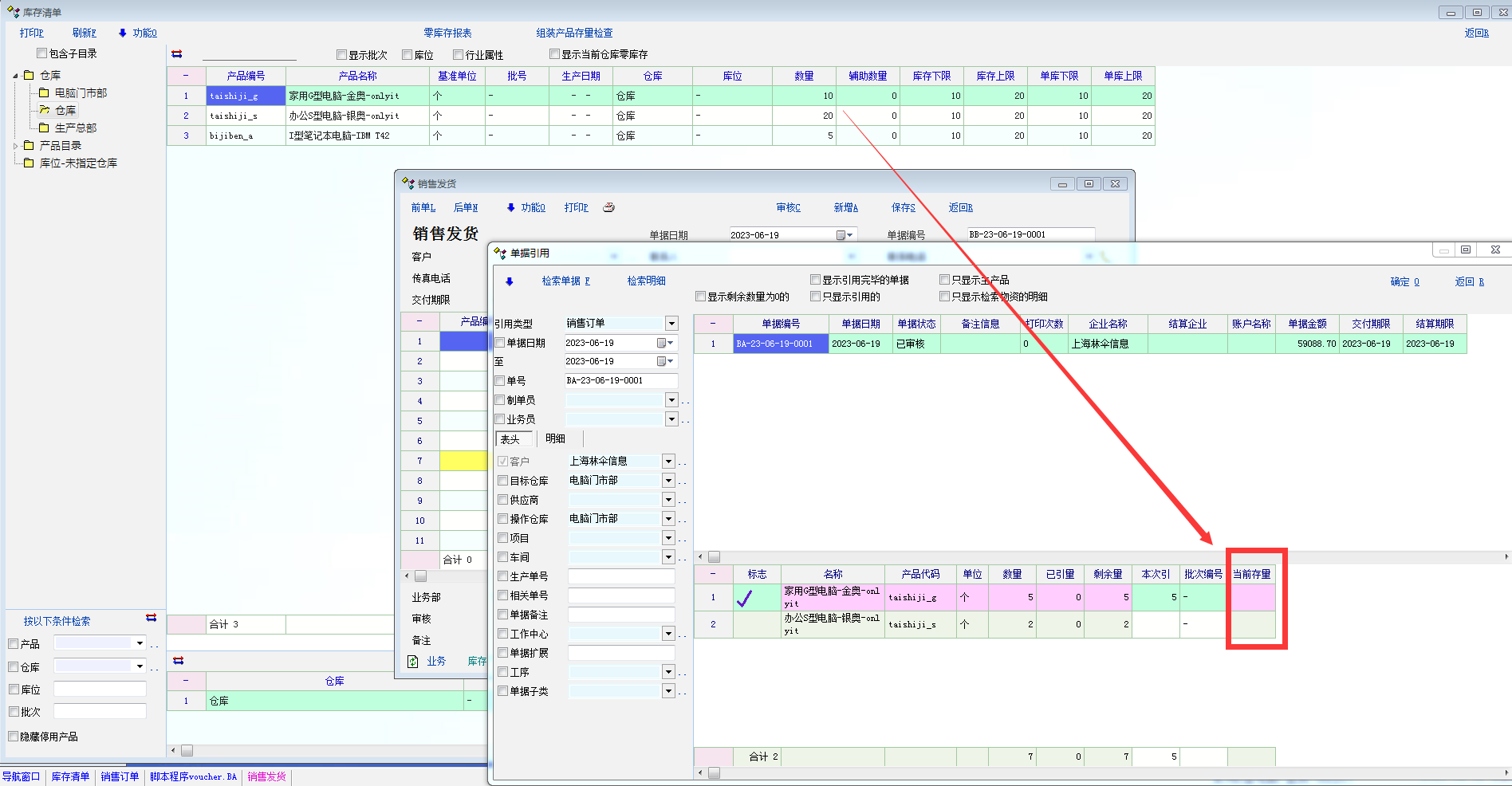Click the horizontal scrollbar above the detail table
The height and width of the screenshot is (786, 1512).
(x=1101, y=556)
